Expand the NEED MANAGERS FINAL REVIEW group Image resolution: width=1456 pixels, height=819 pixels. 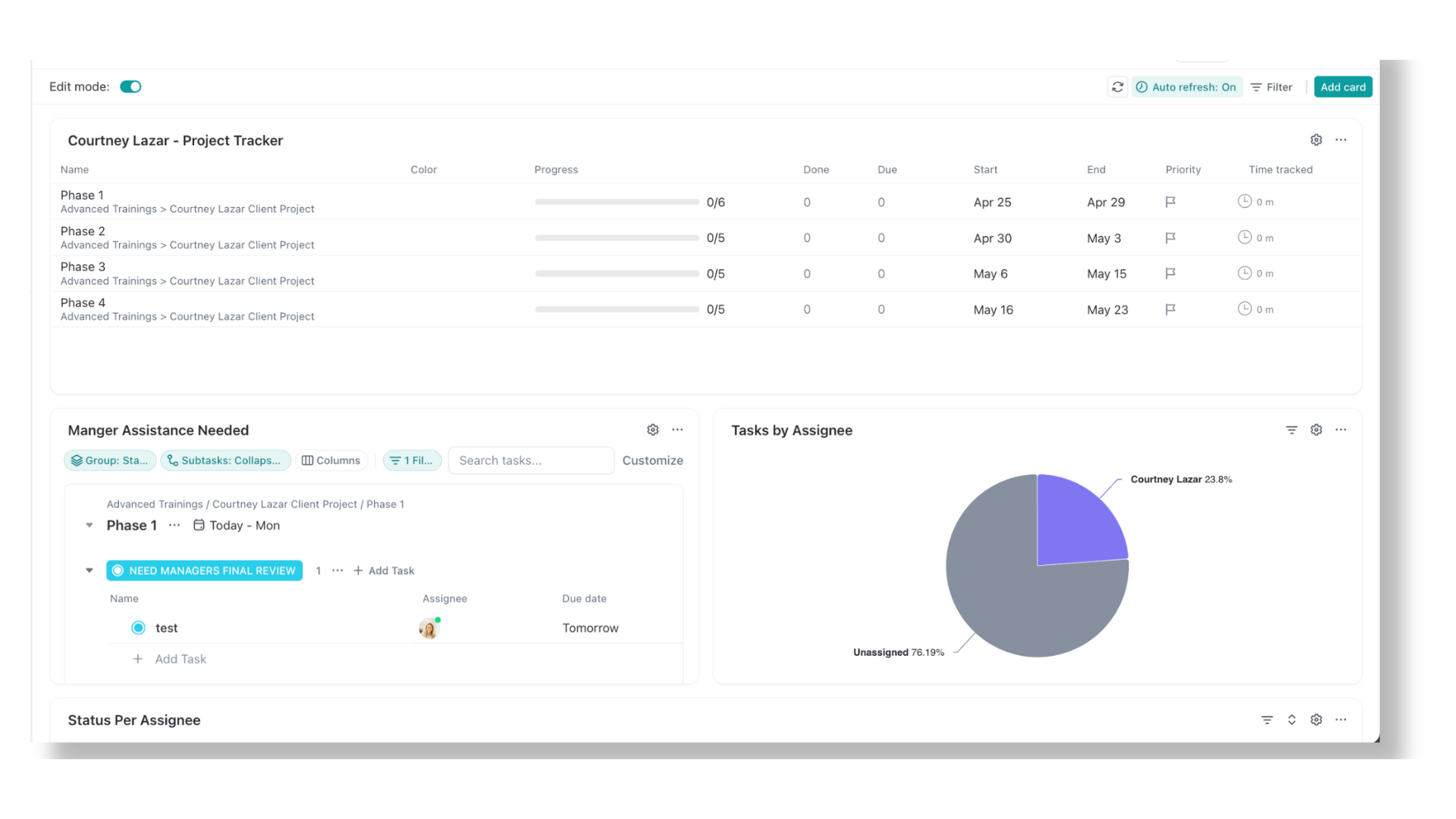pos(89,570)
